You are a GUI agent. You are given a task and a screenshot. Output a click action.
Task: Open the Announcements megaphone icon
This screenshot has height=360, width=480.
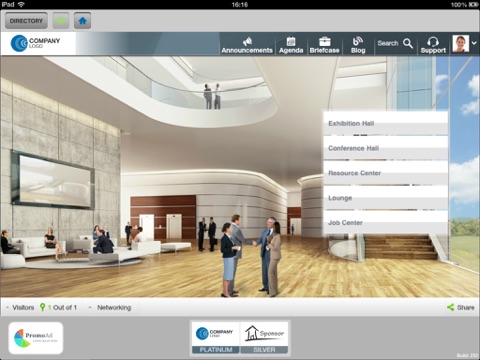(x=247, y=42)
